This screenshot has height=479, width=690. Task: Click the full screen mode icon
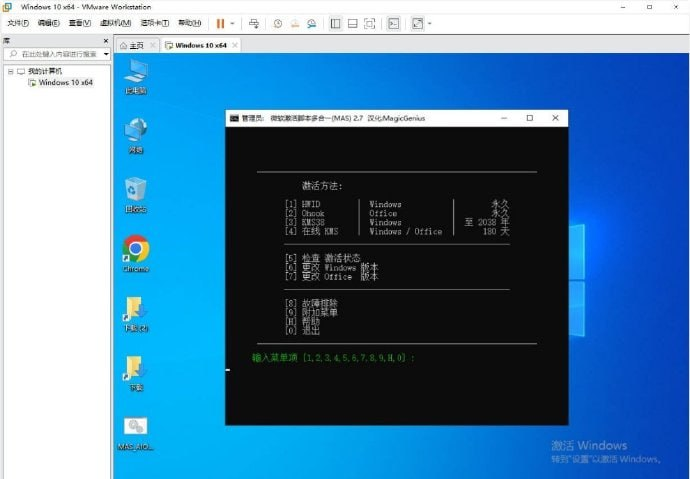click(370, 23)
